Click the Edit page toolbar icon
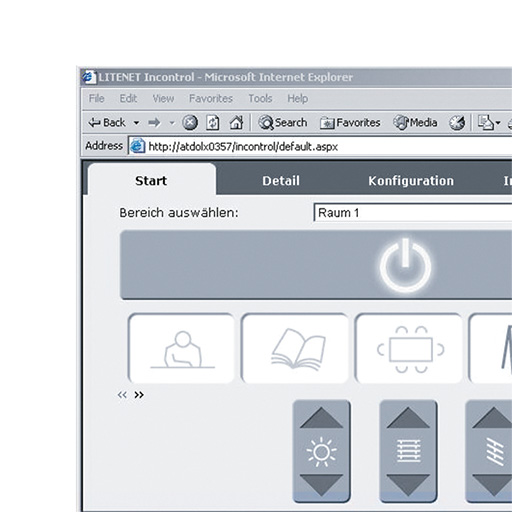Image resolution: width=512 pixels, height=512 pixels. (485, 123)
